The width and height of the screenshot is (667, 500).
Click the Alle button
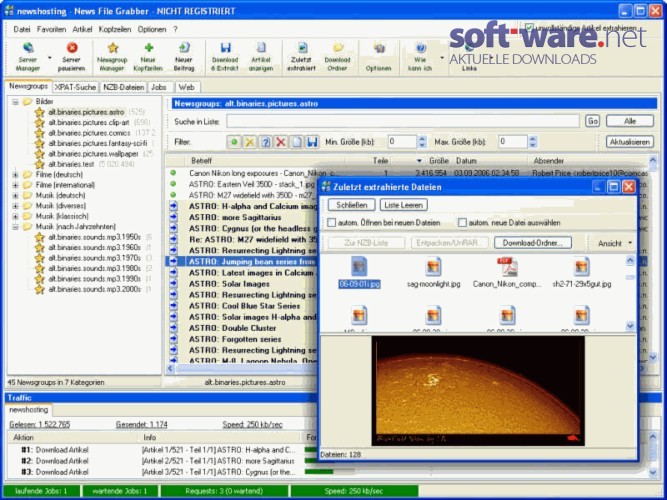(630, 121)
